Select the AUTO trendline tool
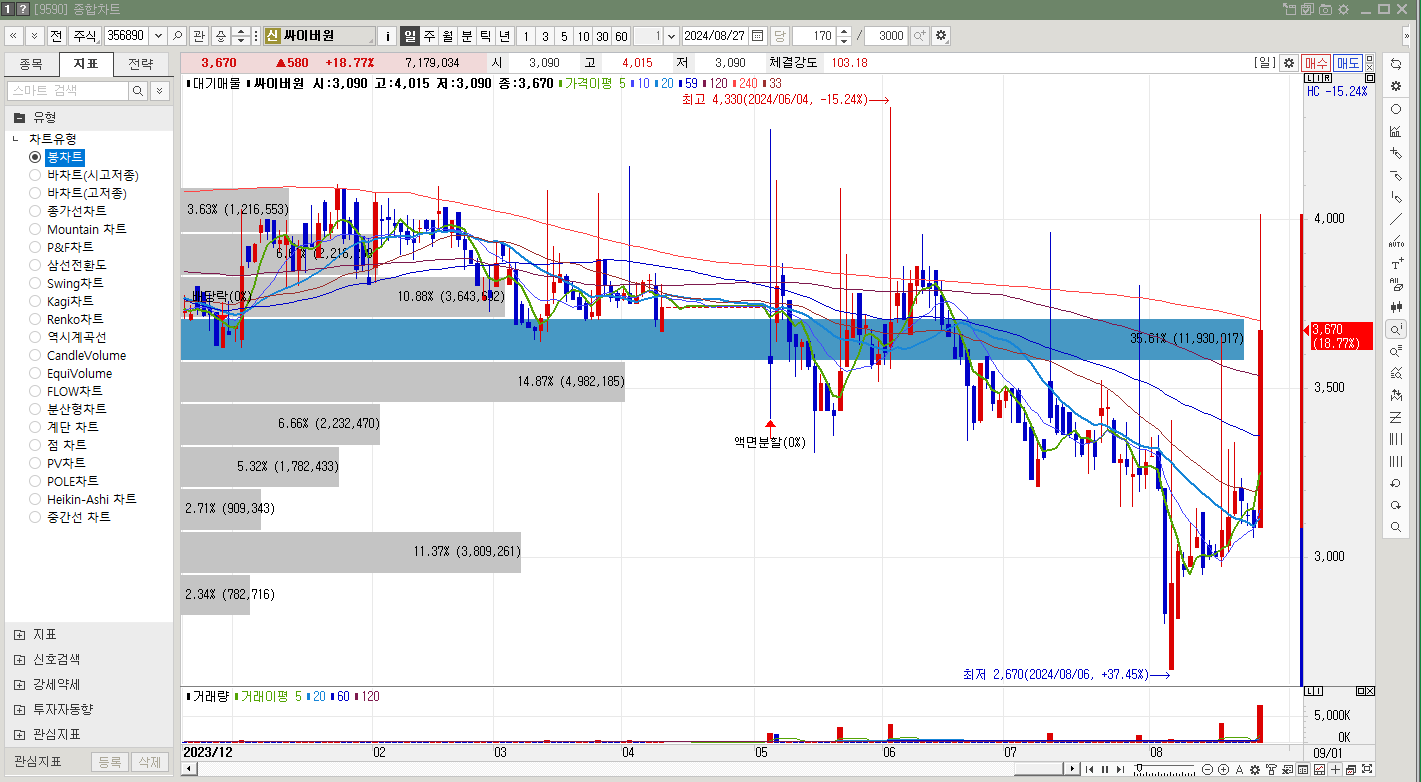Viewport: 1421px width, 782px height. click(1396, 241)
